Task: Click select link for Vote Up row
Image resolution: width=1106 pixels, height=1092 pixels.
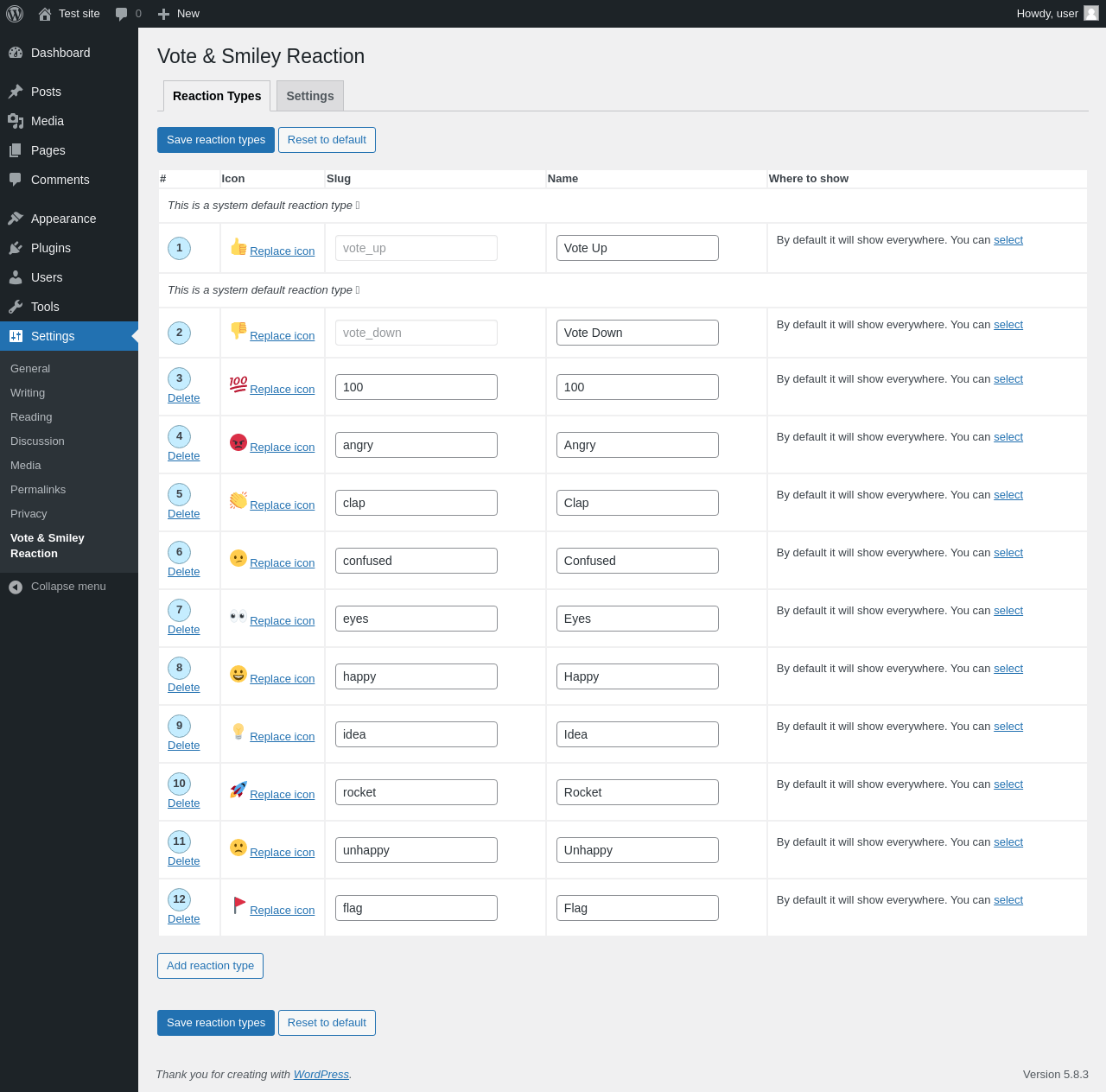Action: [x=1008, y=240]
